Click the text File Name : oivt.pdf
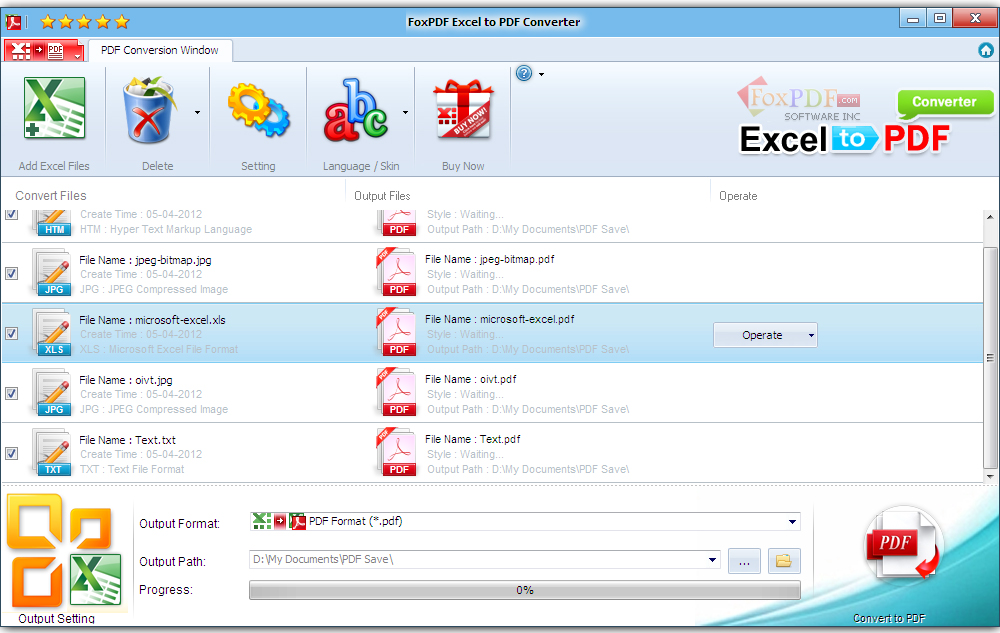 pos(471,379)
